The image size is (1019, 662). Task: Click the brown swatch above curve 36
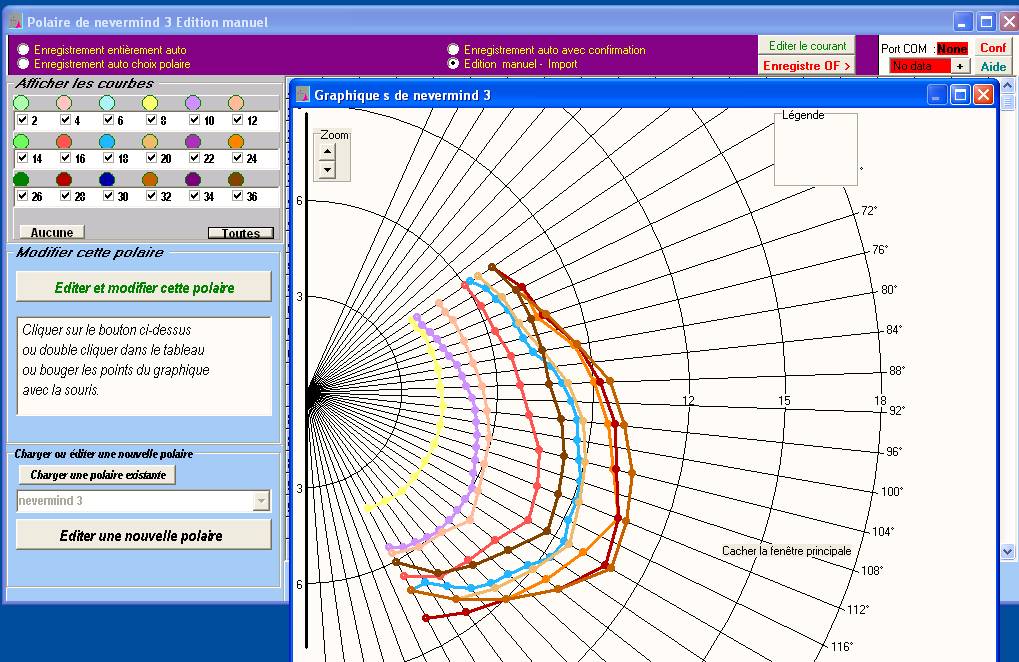(x=236, y=179)
